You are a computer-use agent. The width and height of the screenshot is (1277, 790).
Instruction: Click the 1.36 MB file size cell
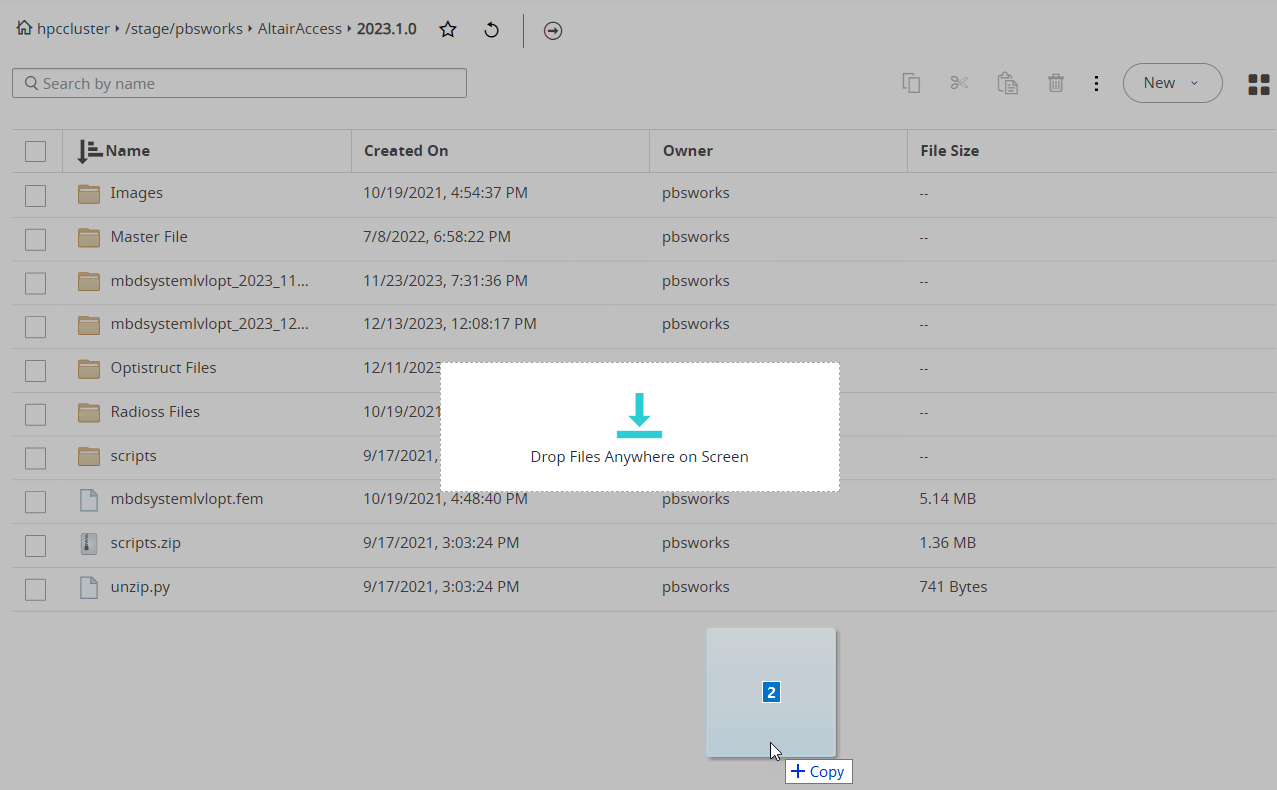947,543
